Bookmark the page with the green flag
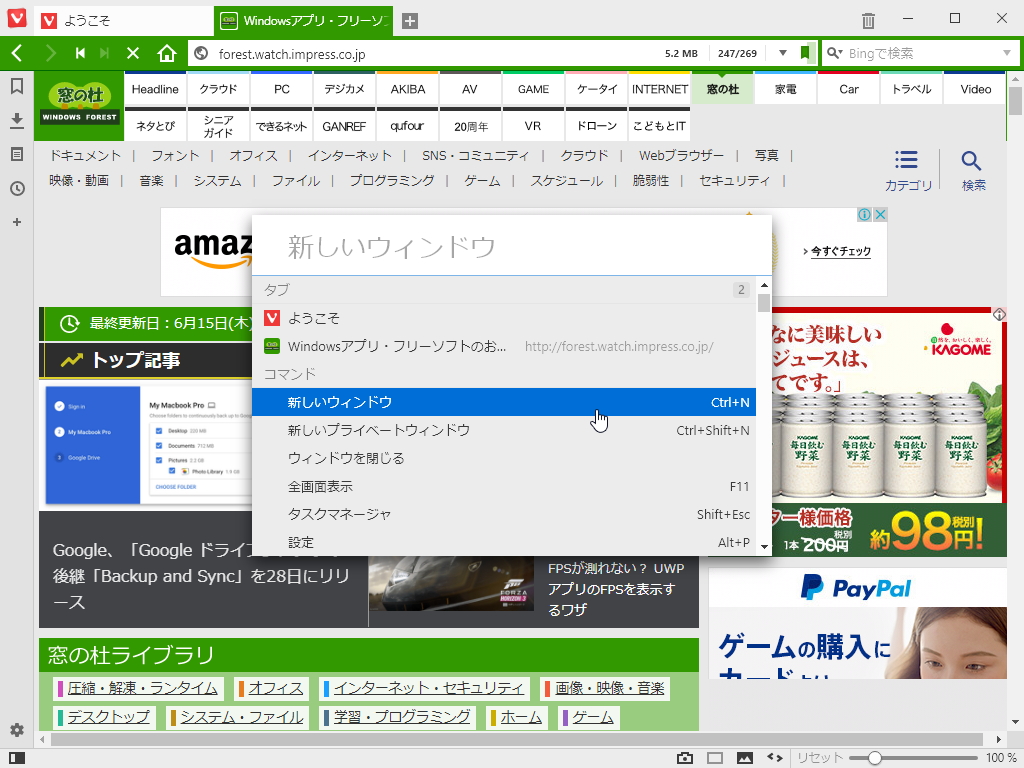Image resolution: width=1024 pixels, height=768 pixels. (x=804, y=53)
